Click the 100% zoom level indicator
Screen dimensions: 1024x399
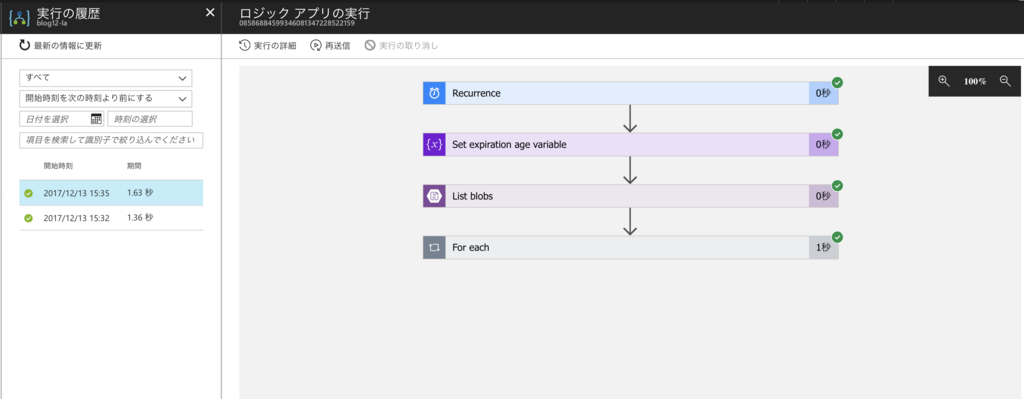click(974, 82)
